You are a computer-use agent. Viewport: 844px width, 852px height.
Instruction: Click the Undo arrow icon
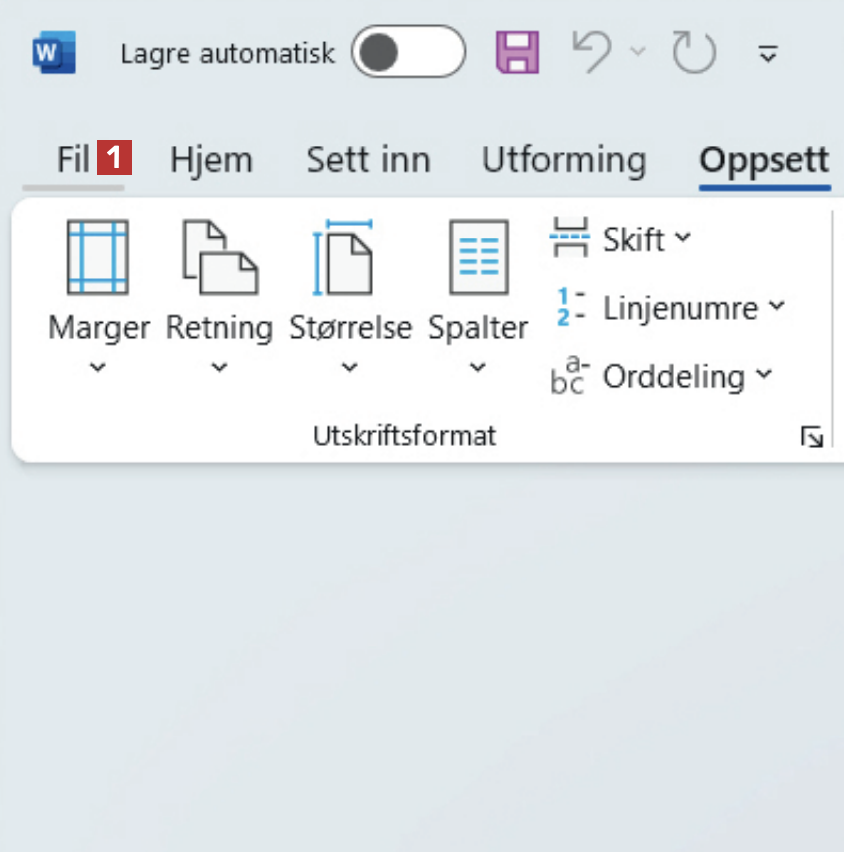pos(593,52)
